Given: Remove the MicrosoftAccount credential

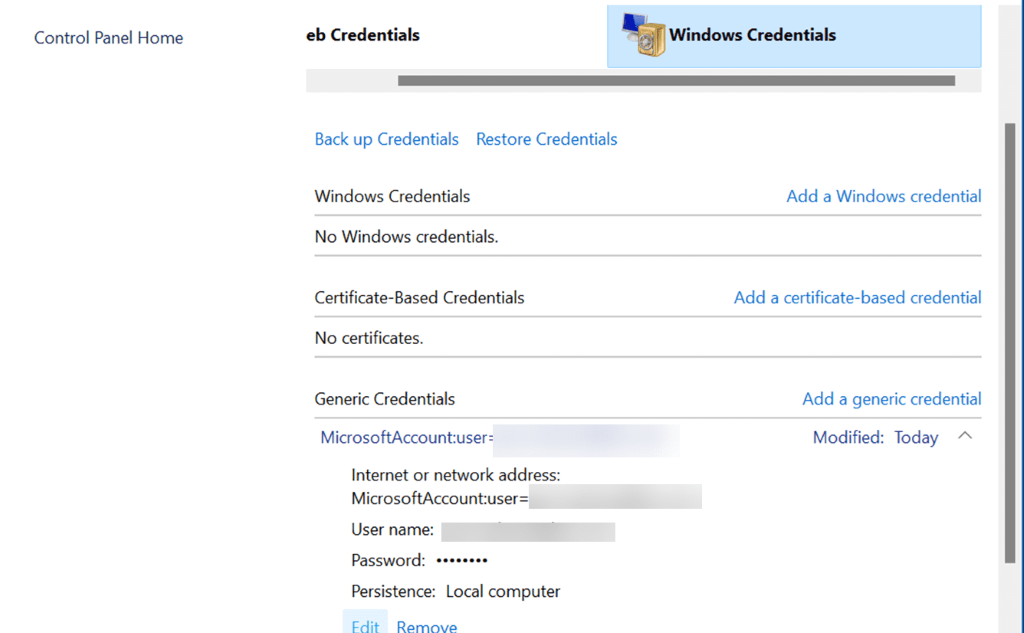Looking at the screenshot, I should tap(426, 626).
